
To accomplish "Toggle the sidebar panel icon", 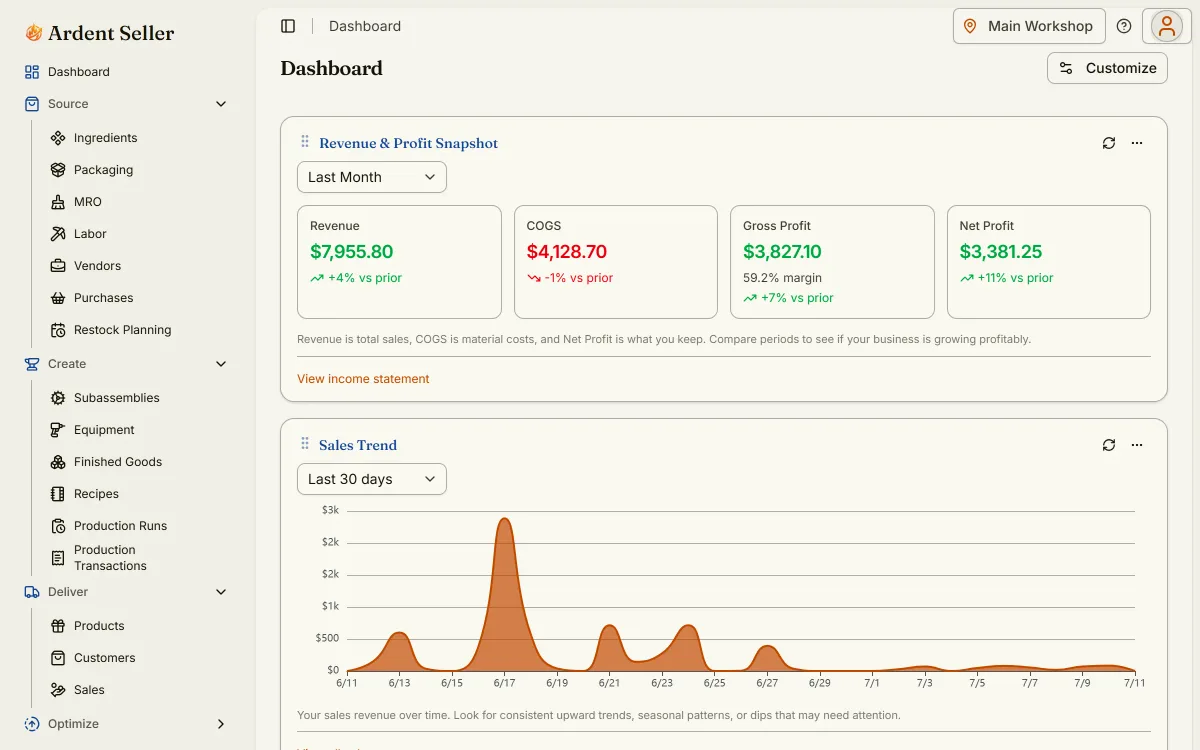I will point(288,26).
